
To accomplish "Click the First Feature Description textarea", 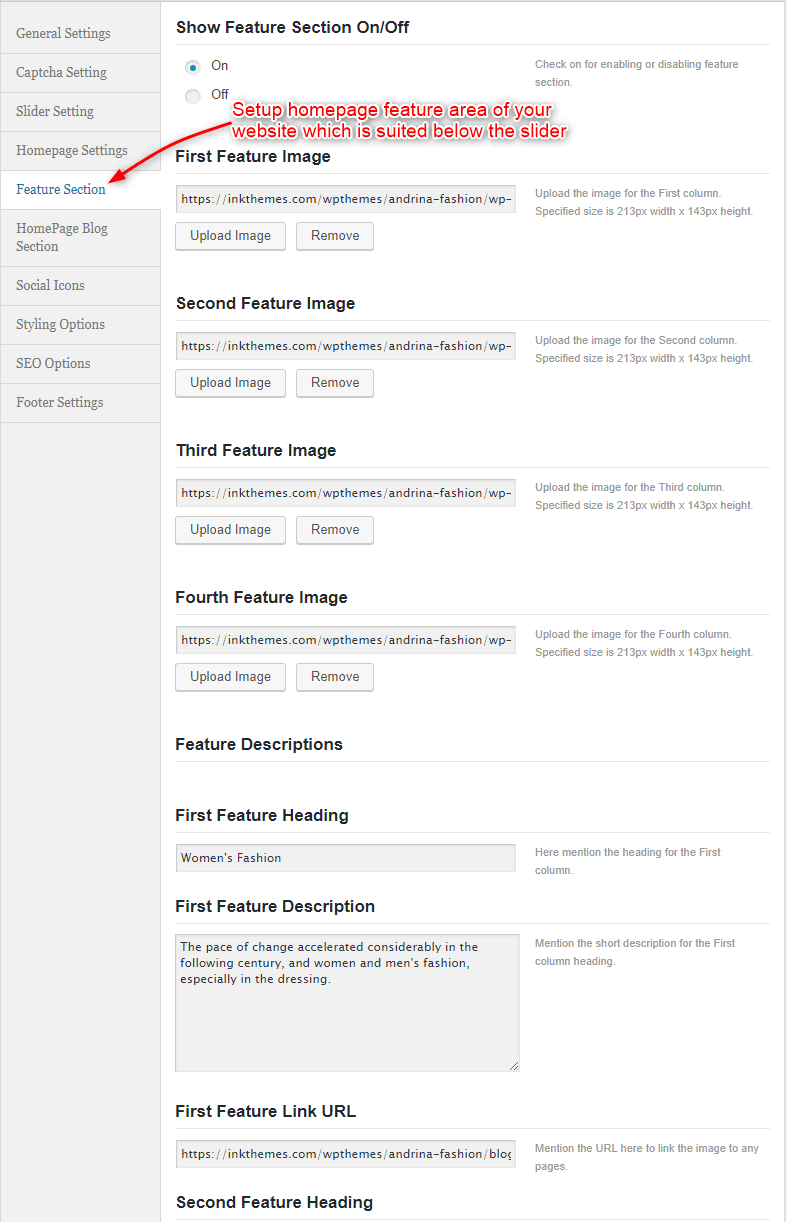I will (x=347, y=1003).
